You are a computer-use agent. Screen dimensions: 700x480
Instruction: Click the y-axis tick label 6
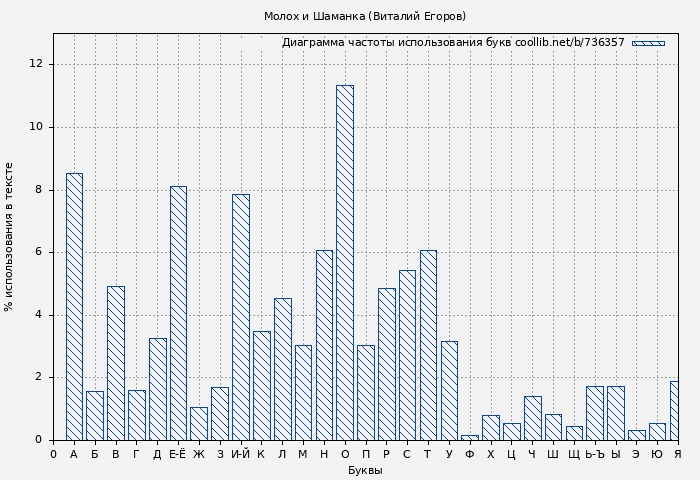click(40, 252)
